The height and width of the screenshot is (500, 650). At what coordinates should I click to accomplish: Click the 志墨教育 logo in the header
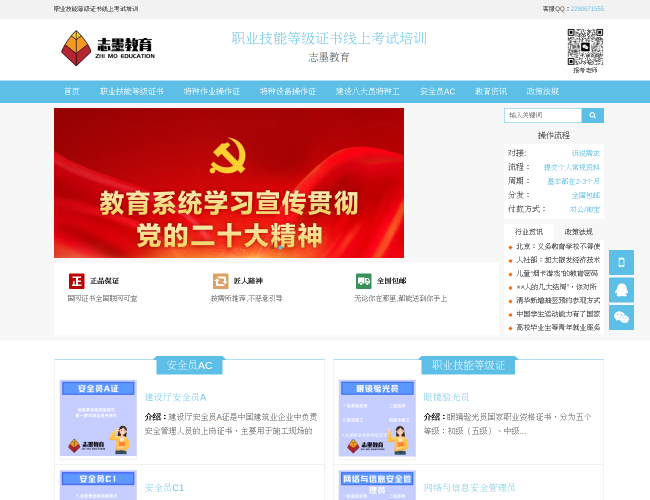tap(108, 48)
